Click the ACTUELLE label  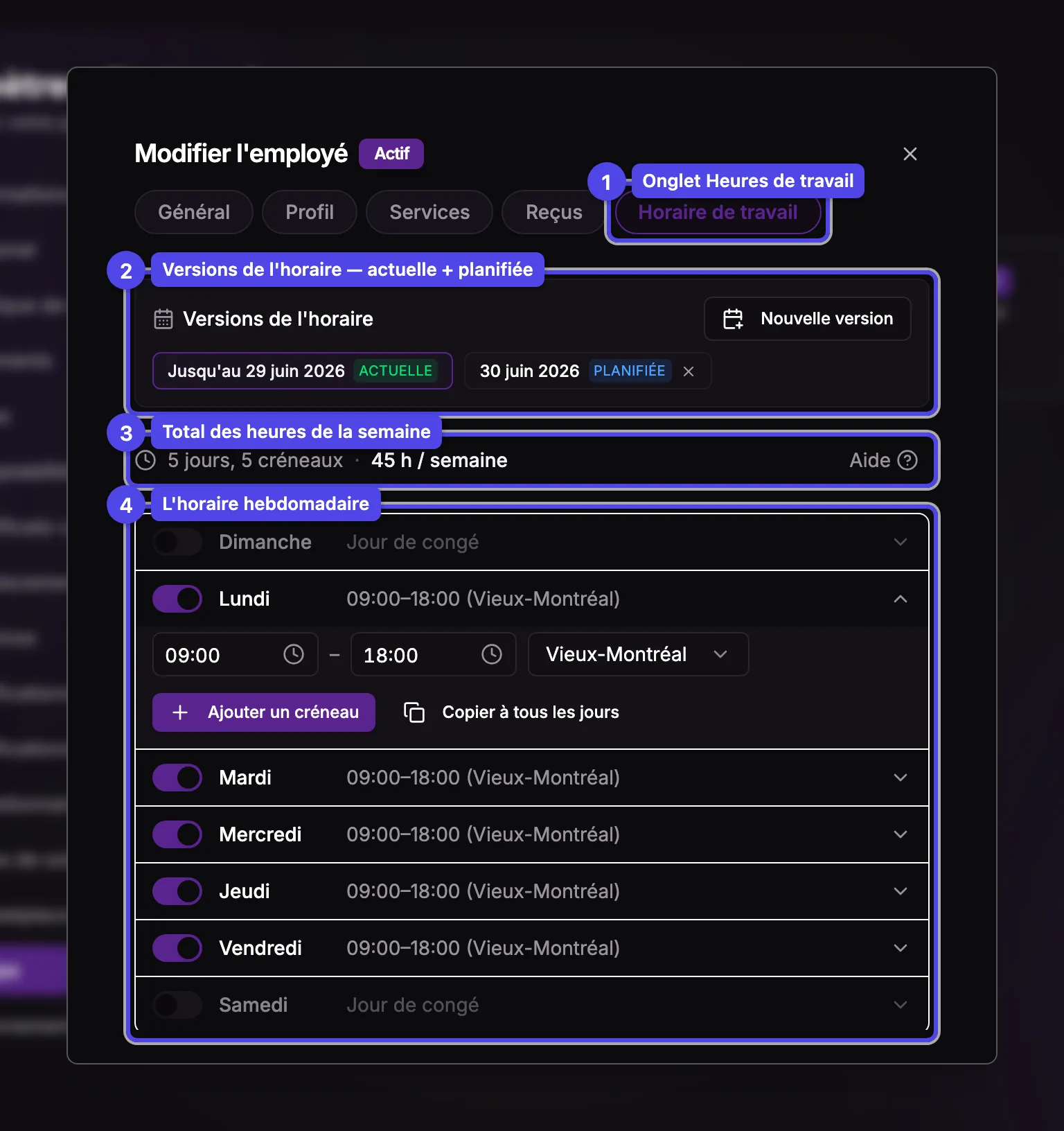pos(396,371)
